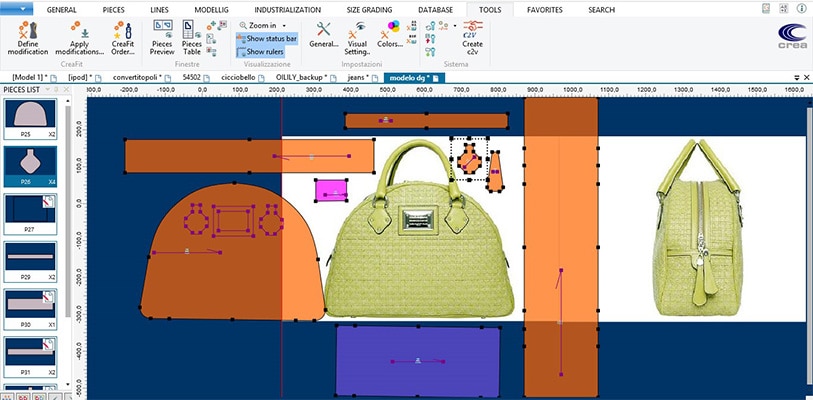
Task: Expand the Zoom in dropdown arrow
Action: point(284,25)
